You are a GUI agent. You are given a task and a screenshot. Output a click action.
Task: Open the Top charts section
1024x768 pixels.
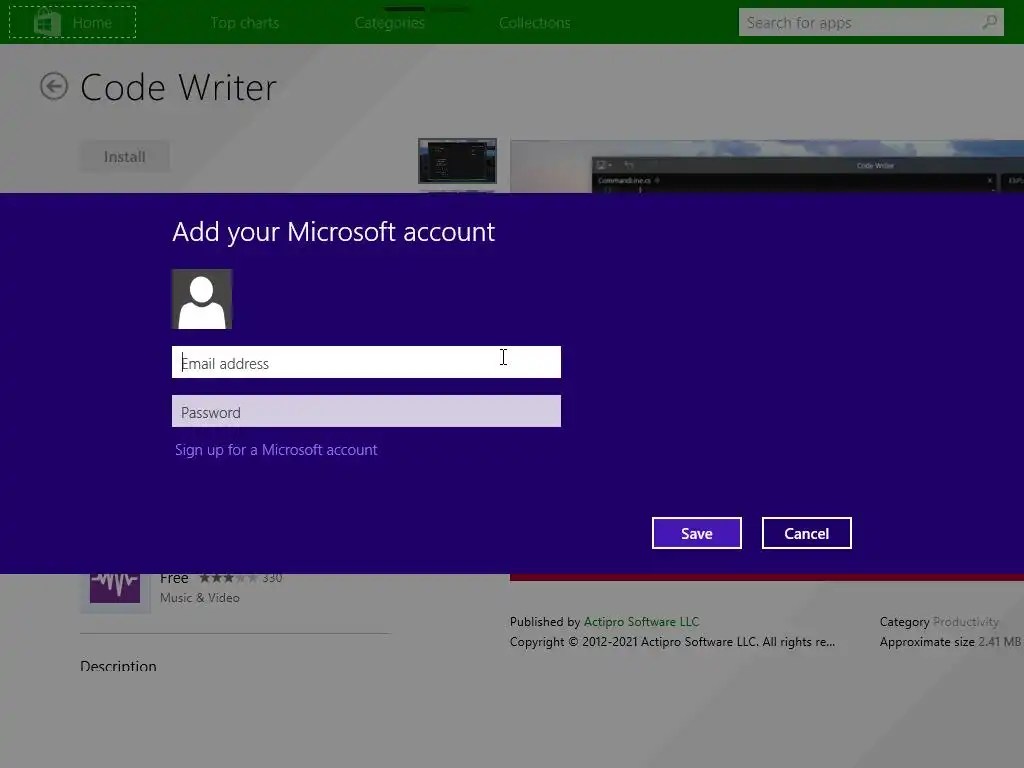(245, 23)
